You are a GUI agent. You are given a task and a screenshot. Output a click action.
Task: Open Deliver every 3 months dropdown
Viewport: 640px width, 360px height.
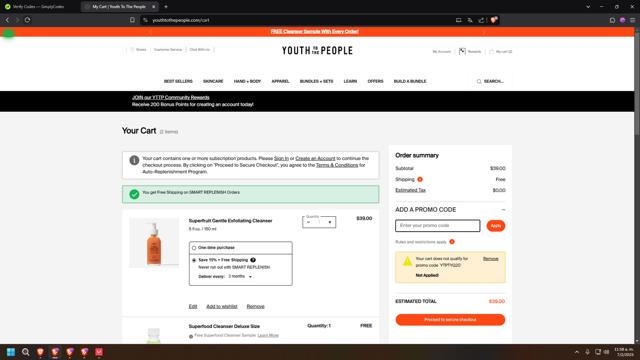tap(240, 276)
